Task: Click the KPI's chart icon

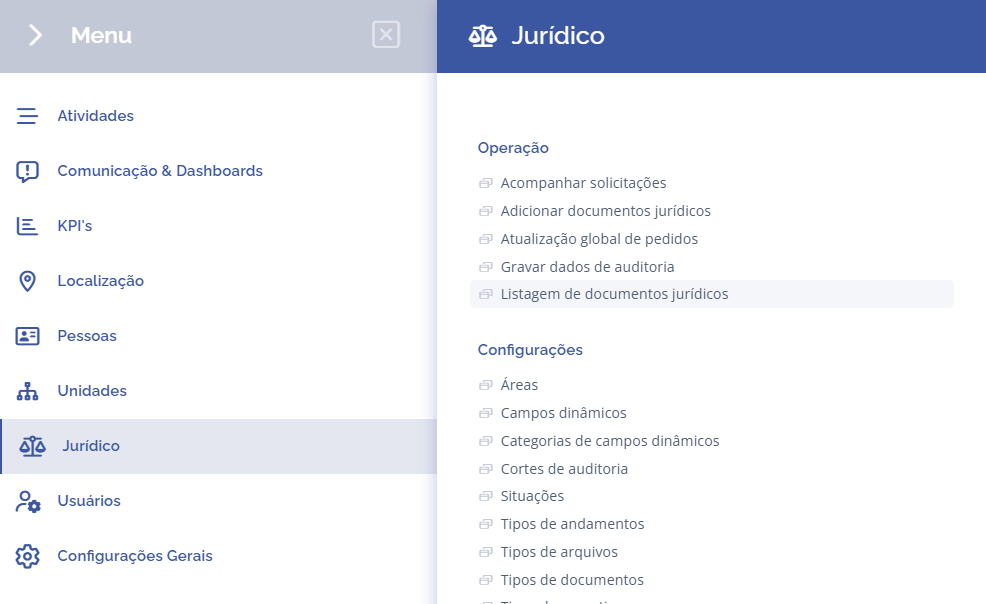Action: tap(27, 226)
